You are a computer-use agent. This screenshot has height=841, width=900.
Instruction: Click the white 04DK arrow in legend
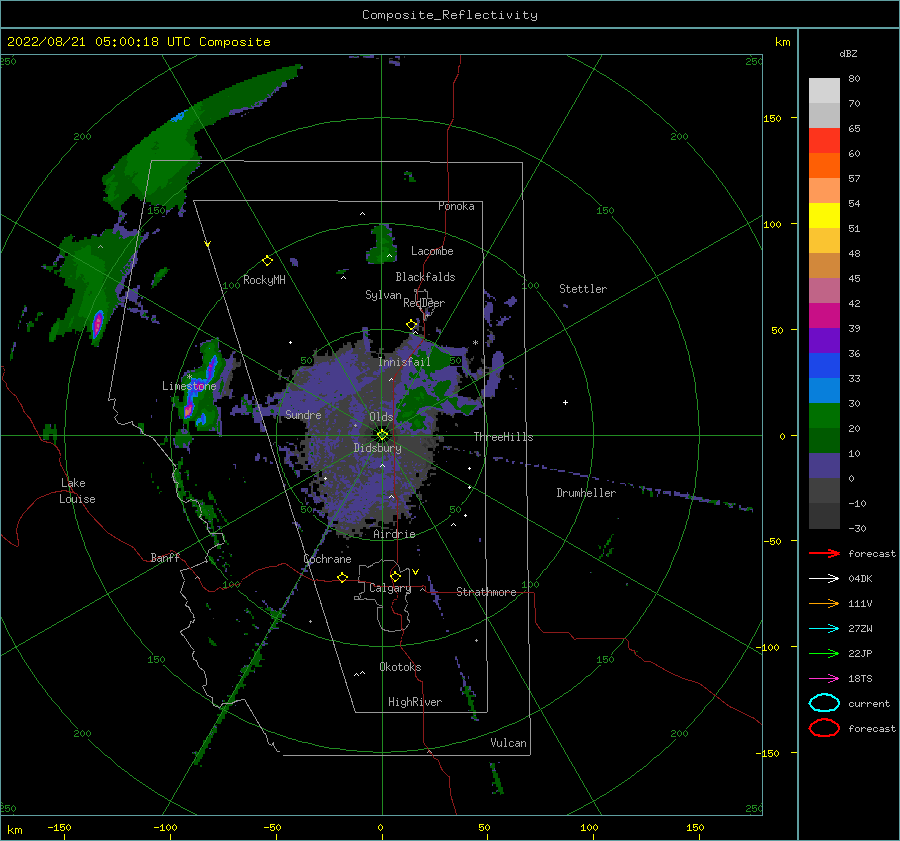coord(824,579)
